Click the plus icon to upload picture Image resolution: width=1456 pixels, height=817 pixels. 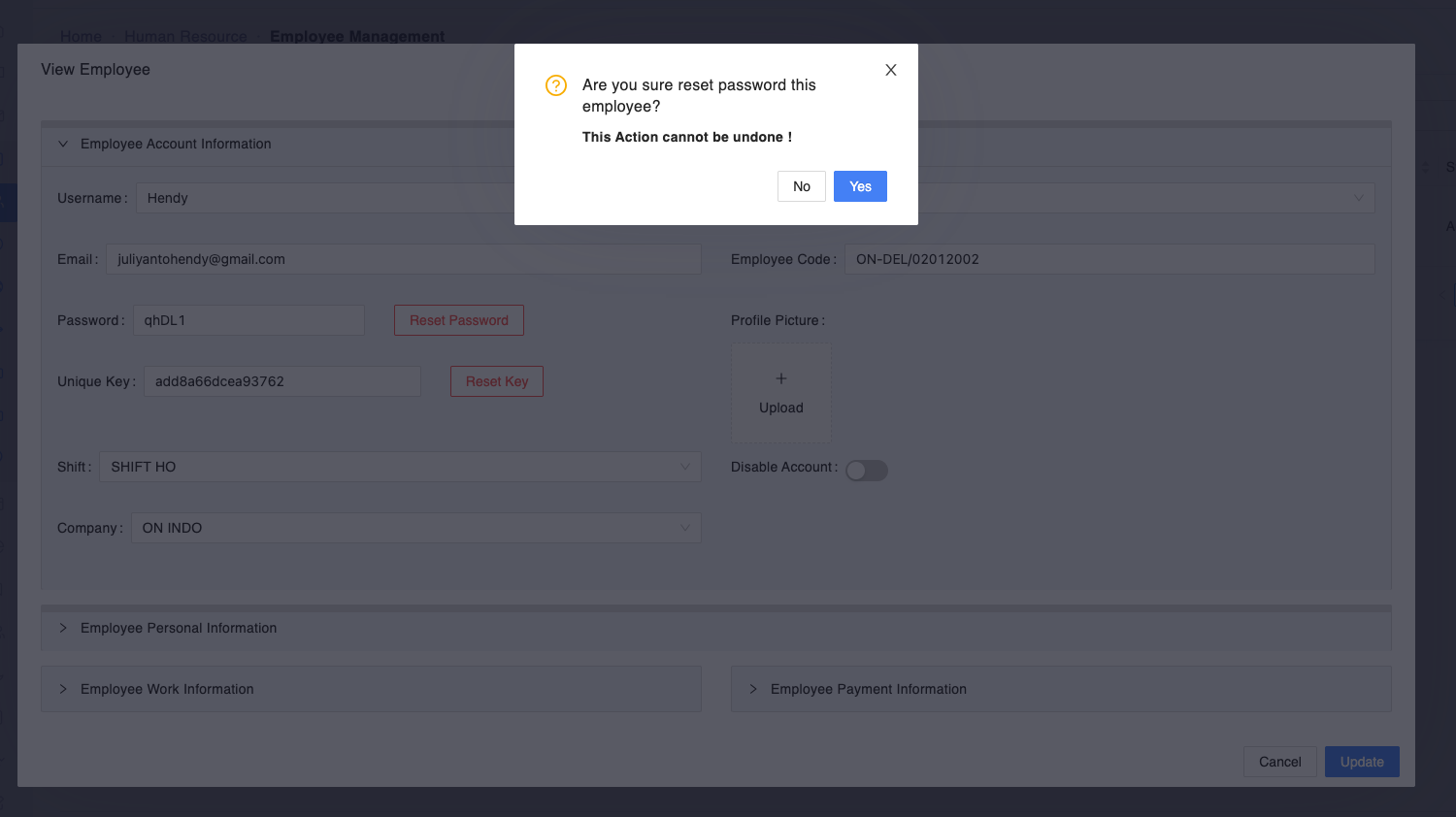(781, 379)
